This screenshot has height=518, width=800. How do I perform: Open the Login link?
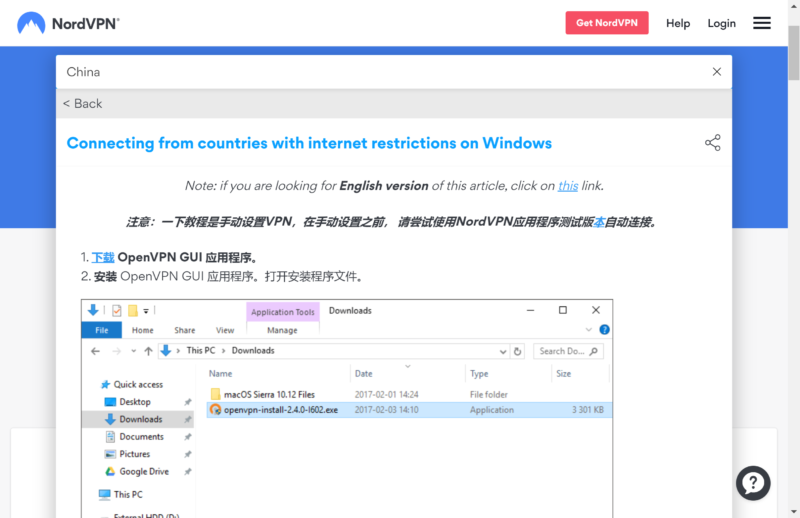pos(721,23)
